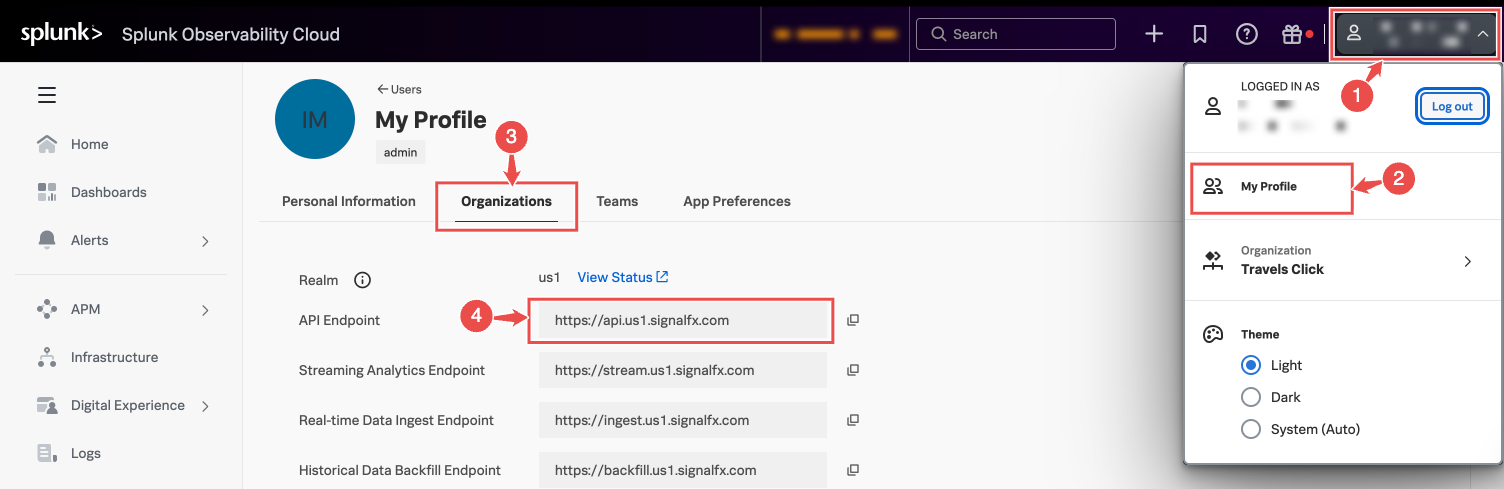Open the plus create menu
Screen dimensions: 1504x489
click(x=1154, y=34)
